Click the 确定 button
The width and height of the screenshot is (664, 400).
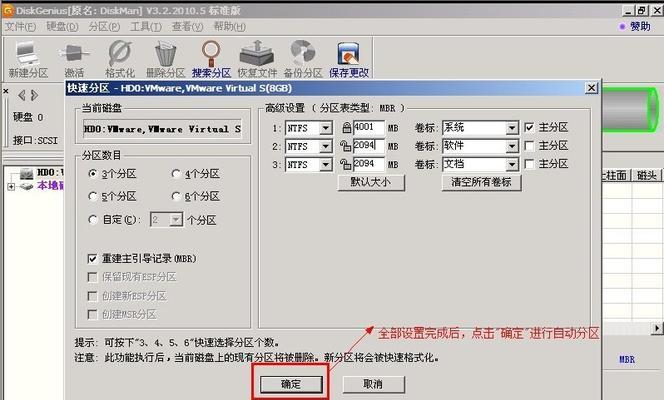point(291,384)
